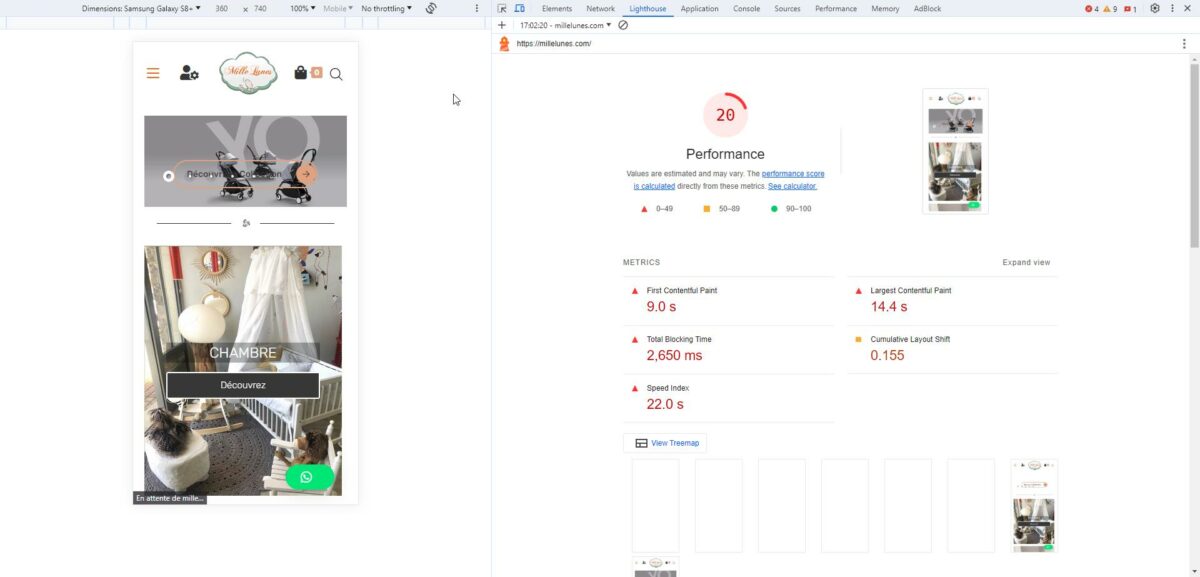Image resolution: width=1200 pixels, height=577 pixels.
Task: Open the No throttling dropdown
Action: tap(386, 8)
